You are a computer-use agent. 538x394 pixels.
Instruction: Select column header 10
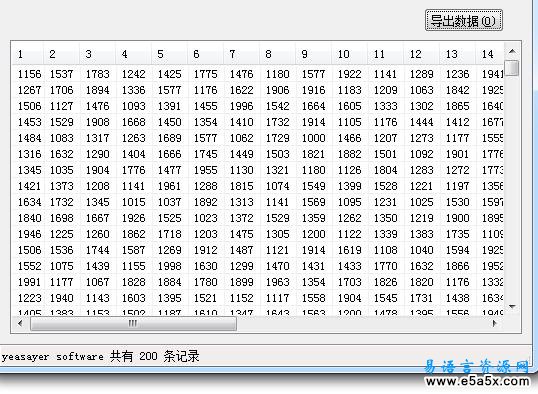pos(349,54)
